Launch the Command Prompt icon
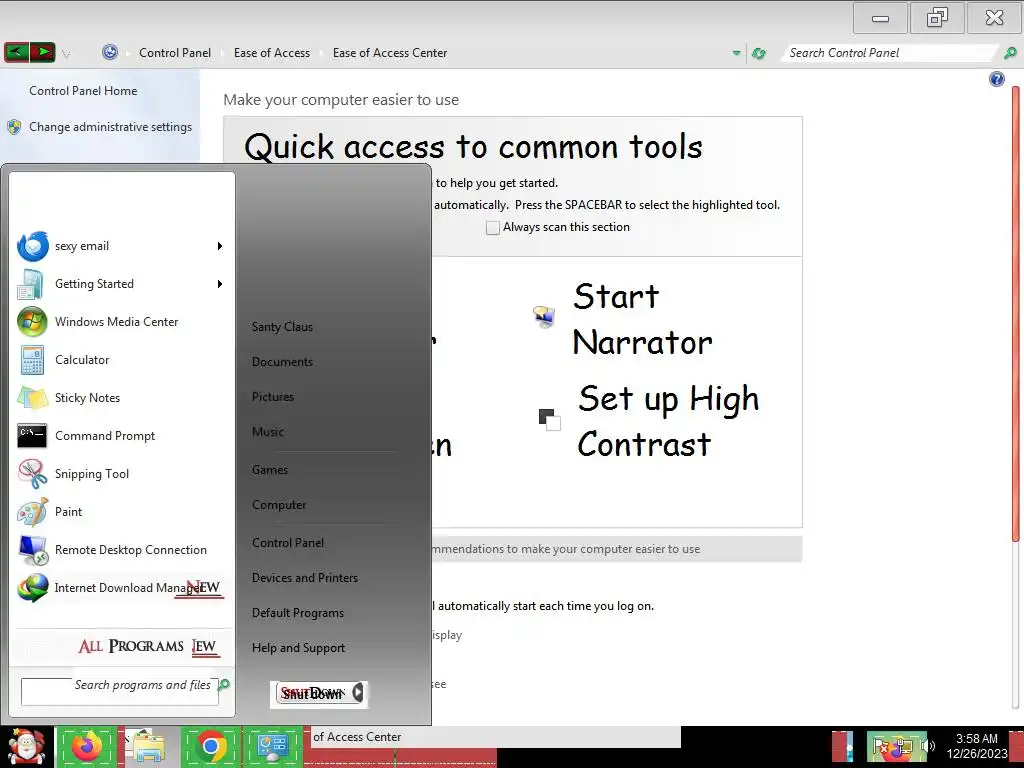This screenshot has height=768, width=1024. tap(31, 436)
